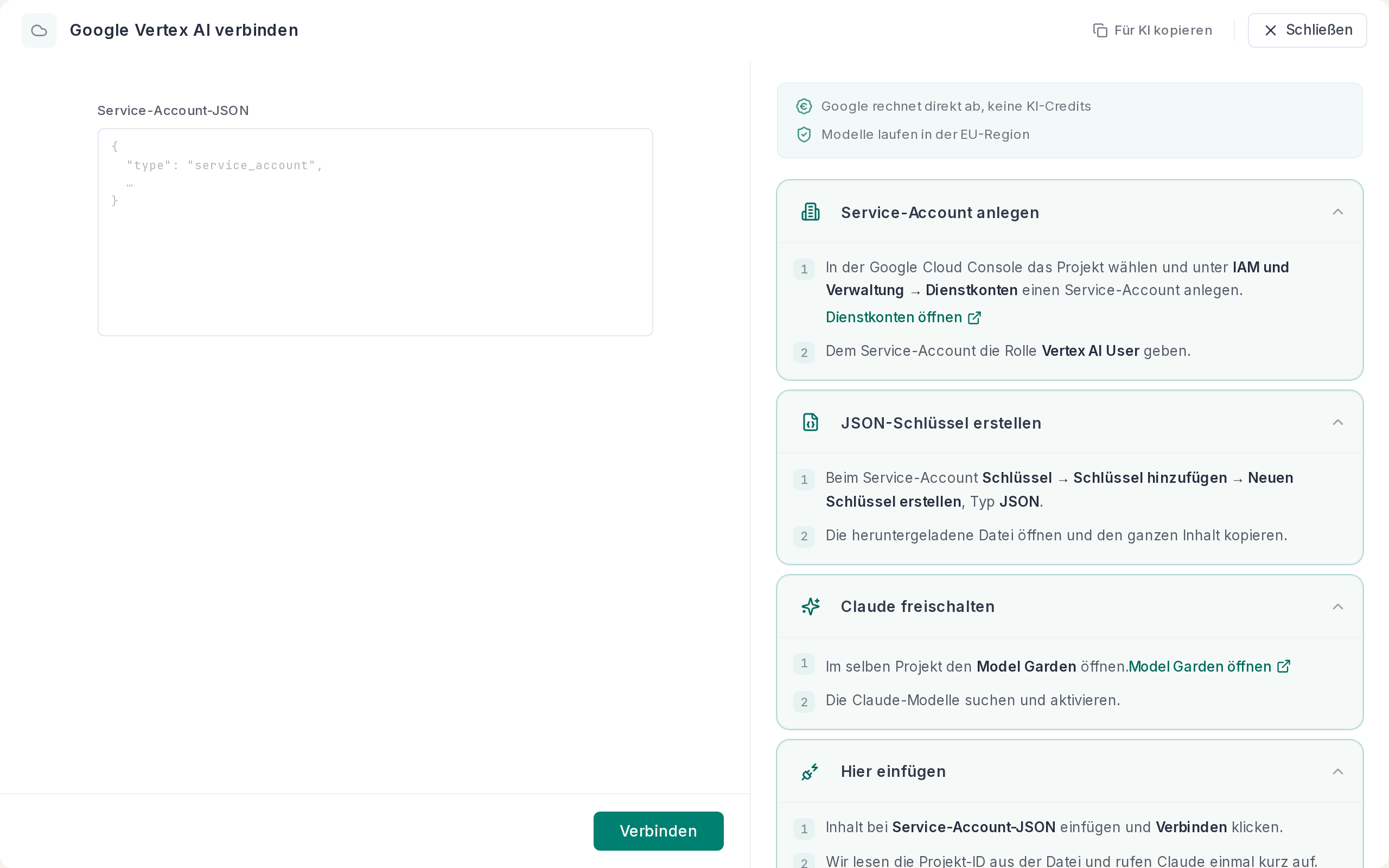Image resolution: width=1389 pixels, height=868 pixels.
Task: Click the text Modelle laufen in der EU-Region
Action: click(x=925, y=135)
